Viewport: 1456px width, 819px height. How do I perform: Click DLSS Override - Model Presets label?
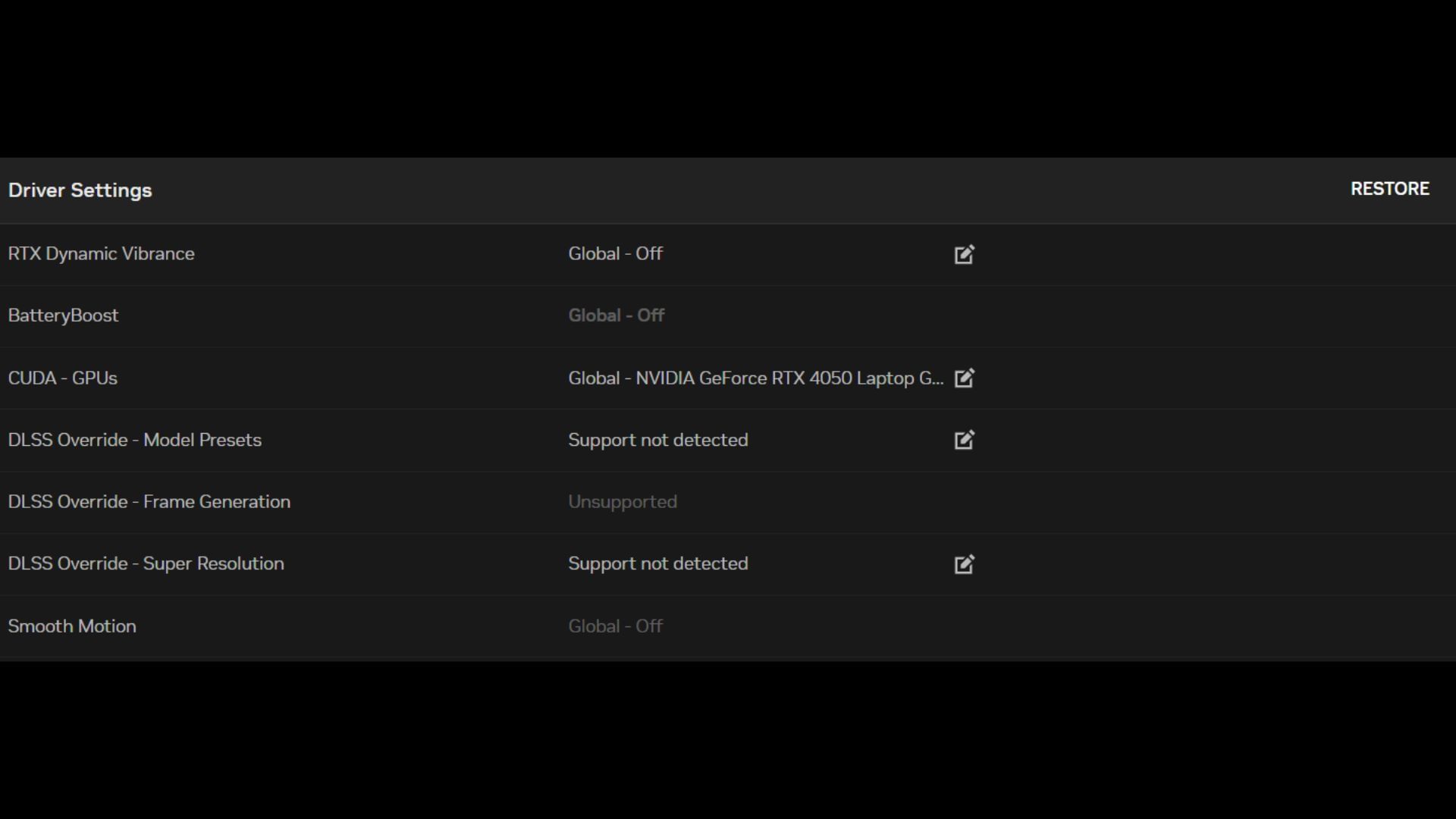(x=134, y=440)
